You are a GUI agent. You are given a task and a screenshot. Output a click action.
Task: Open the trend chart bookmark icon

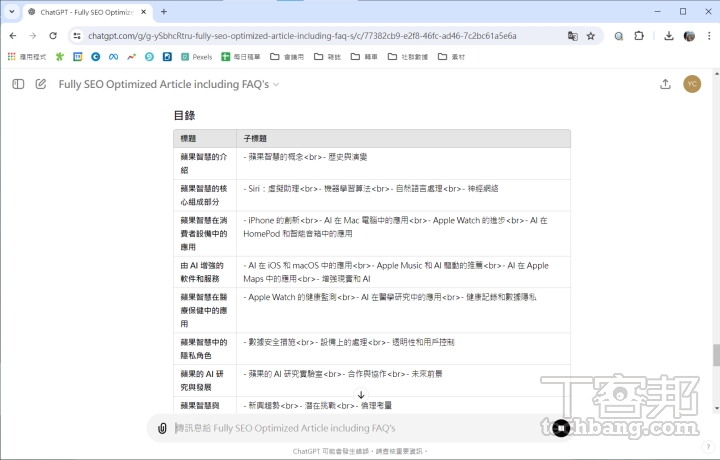tap(131, 56)
